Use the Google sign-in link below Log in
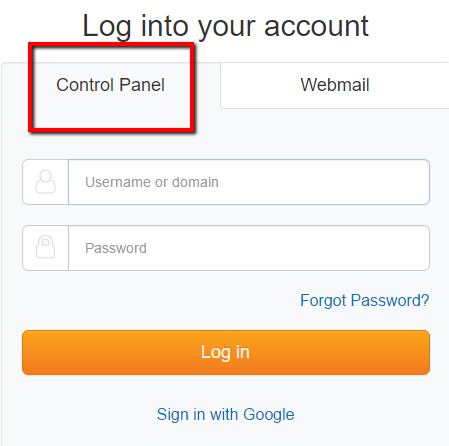This screenshot has width=449, height=446. 226,415
